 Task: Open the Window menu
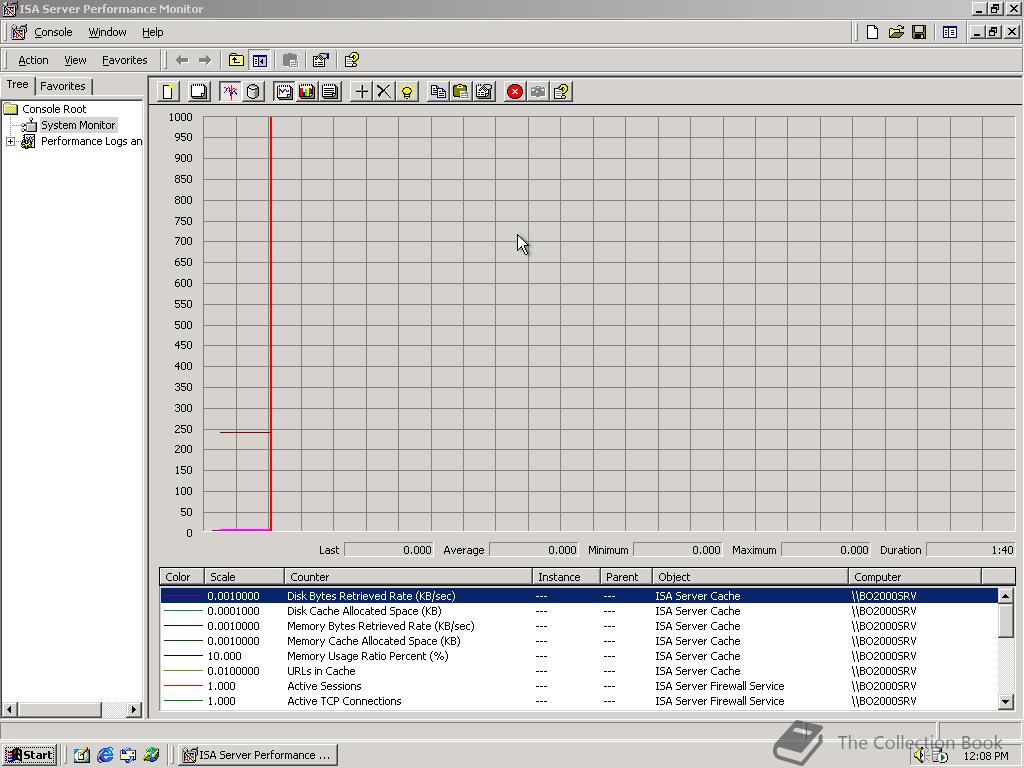tap(107, 32)
